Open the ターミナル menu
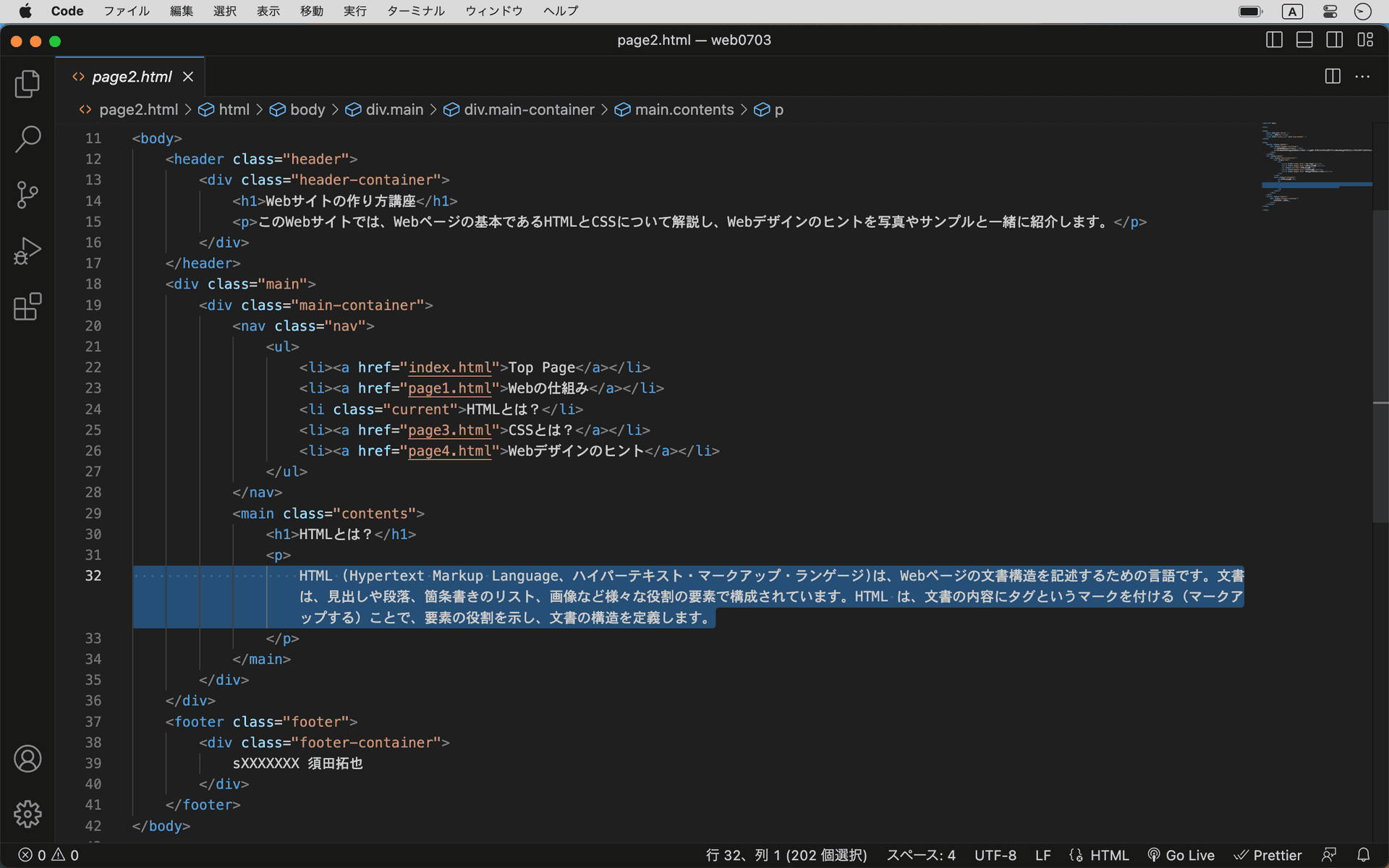This screenshot has width=1389, height=868. (416, 11)
